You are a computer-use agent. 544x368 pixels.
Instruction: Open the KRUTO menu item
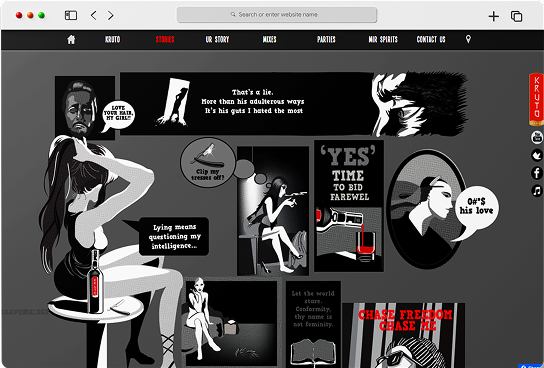click(x=112, y=39)
